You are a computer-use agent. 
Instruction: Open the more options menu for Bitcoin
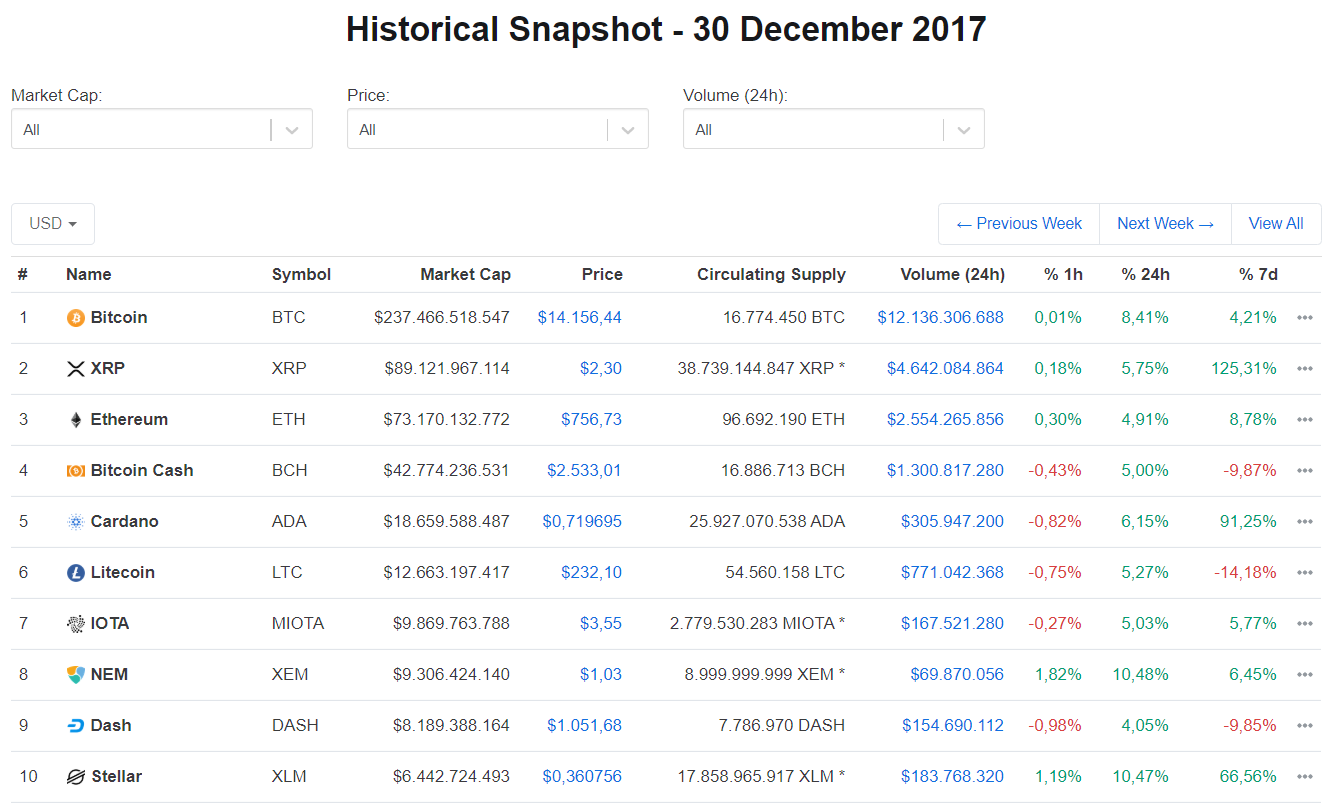click(x=1304, y=318)
